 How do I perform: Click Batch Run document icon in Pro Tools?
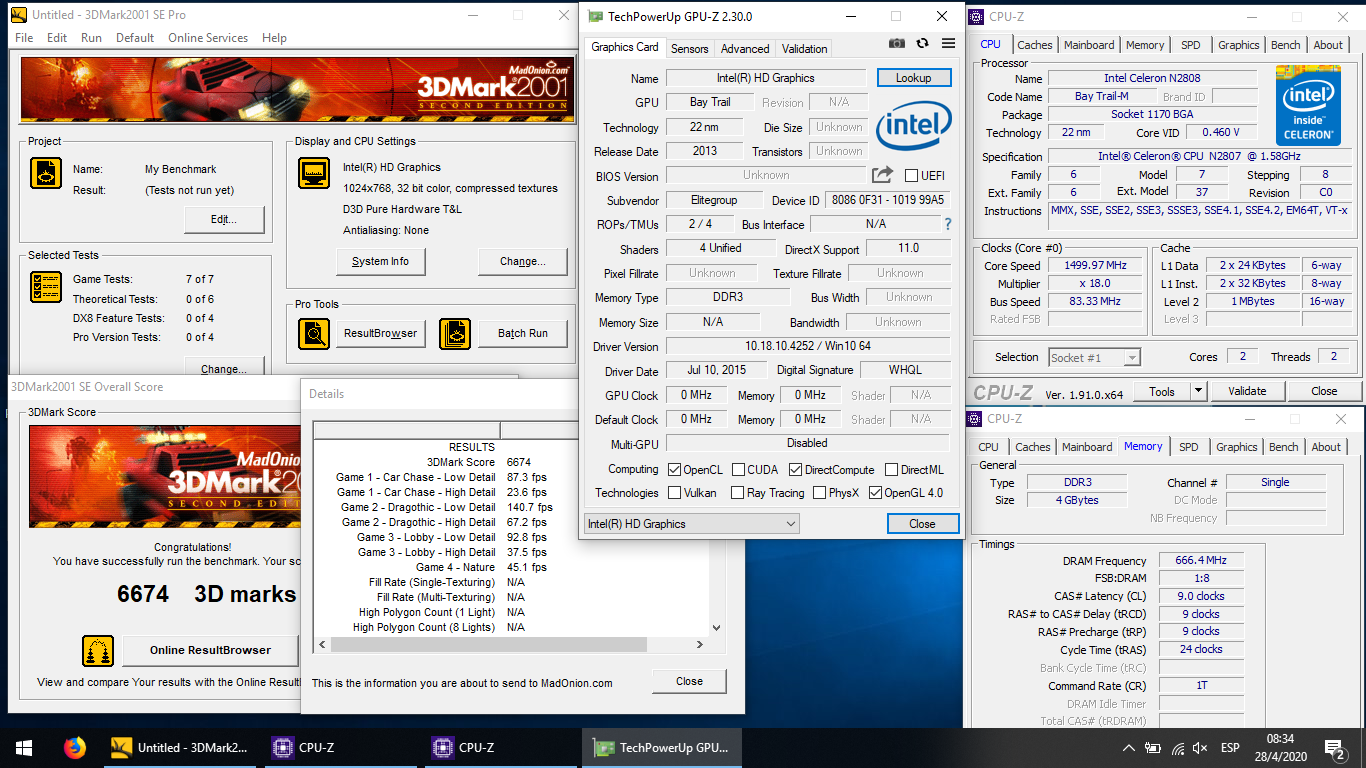455,333
